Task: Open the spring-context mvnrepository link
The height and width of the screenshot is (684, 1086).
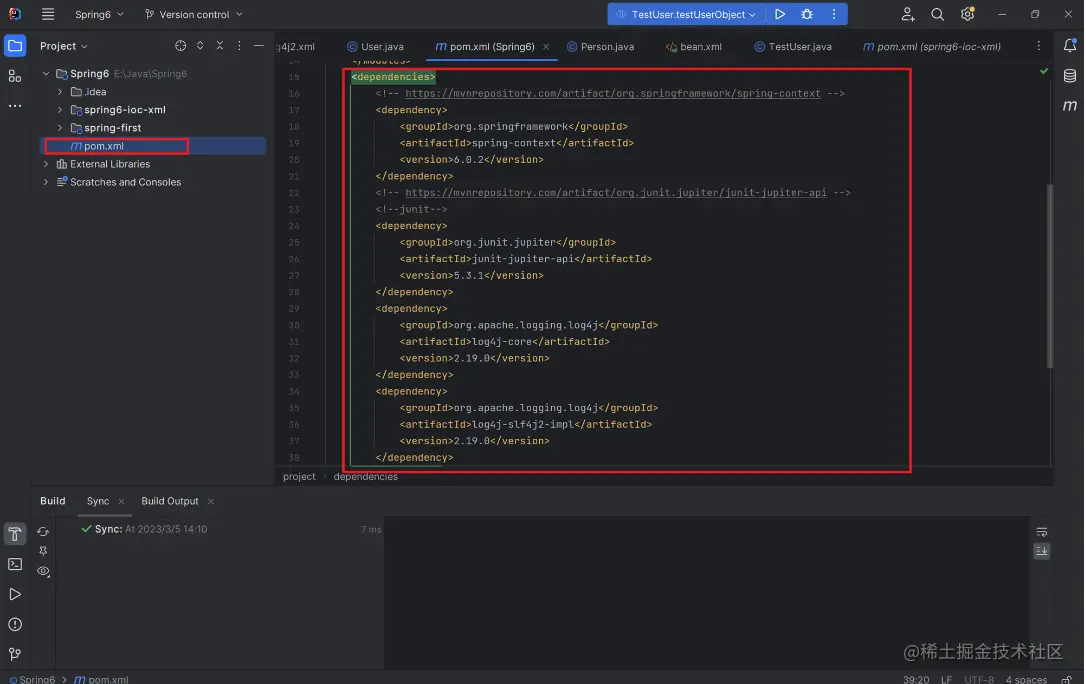Action: (x=612, y=93)
